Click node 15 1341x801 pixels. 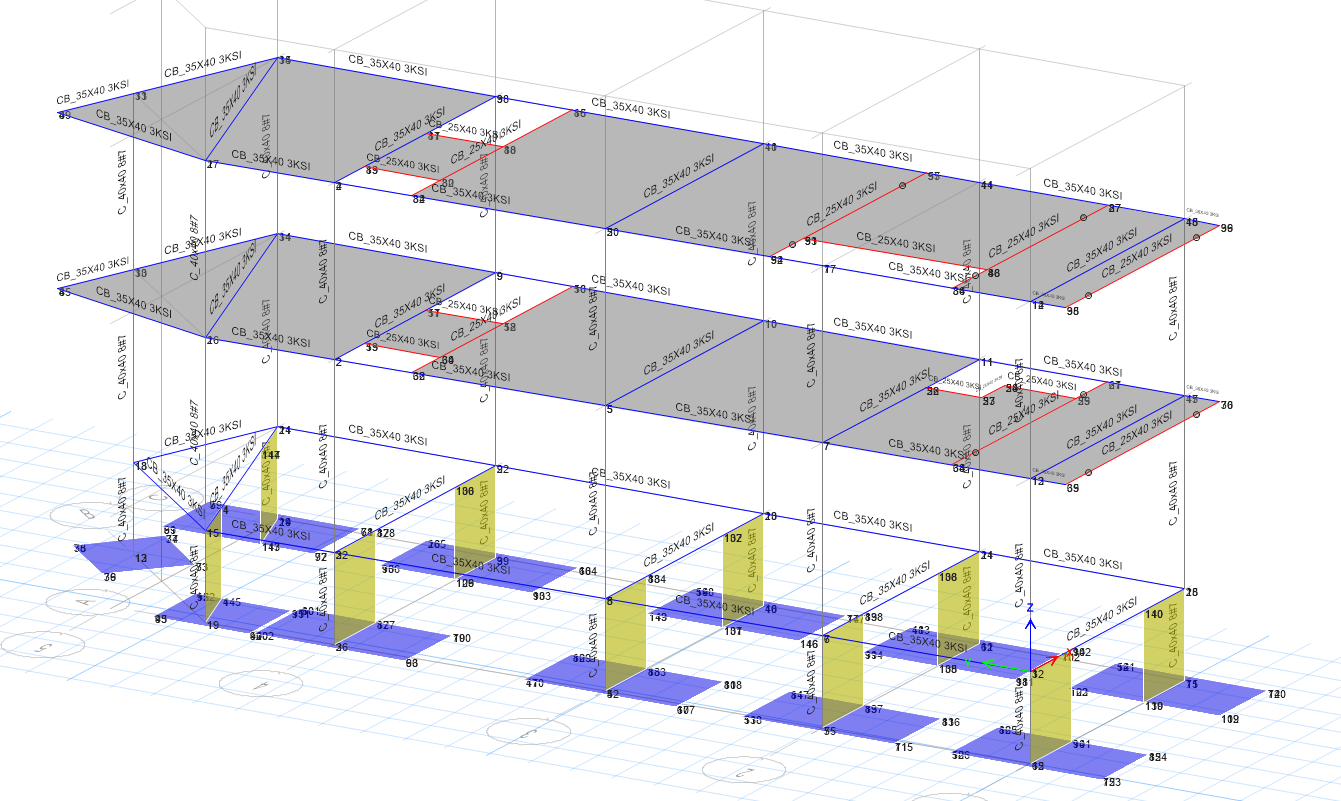pyautogui.click(x=213, y=534)
